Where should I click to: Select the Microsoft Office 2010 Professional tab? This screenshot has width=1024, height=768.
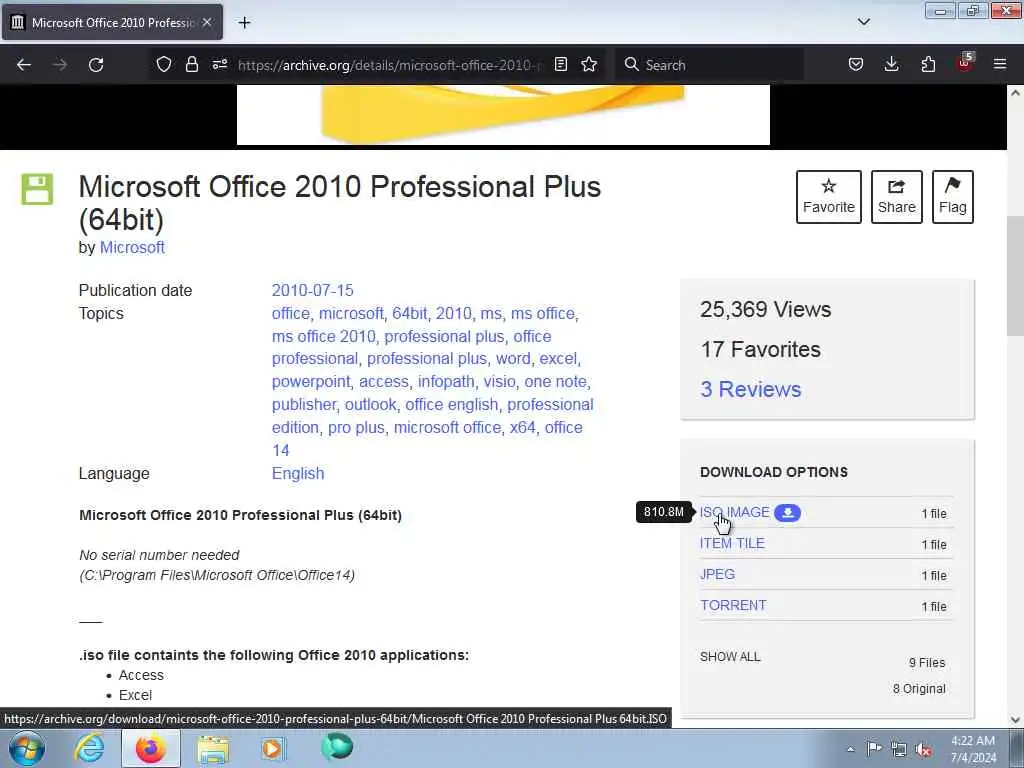pos(112,22)
